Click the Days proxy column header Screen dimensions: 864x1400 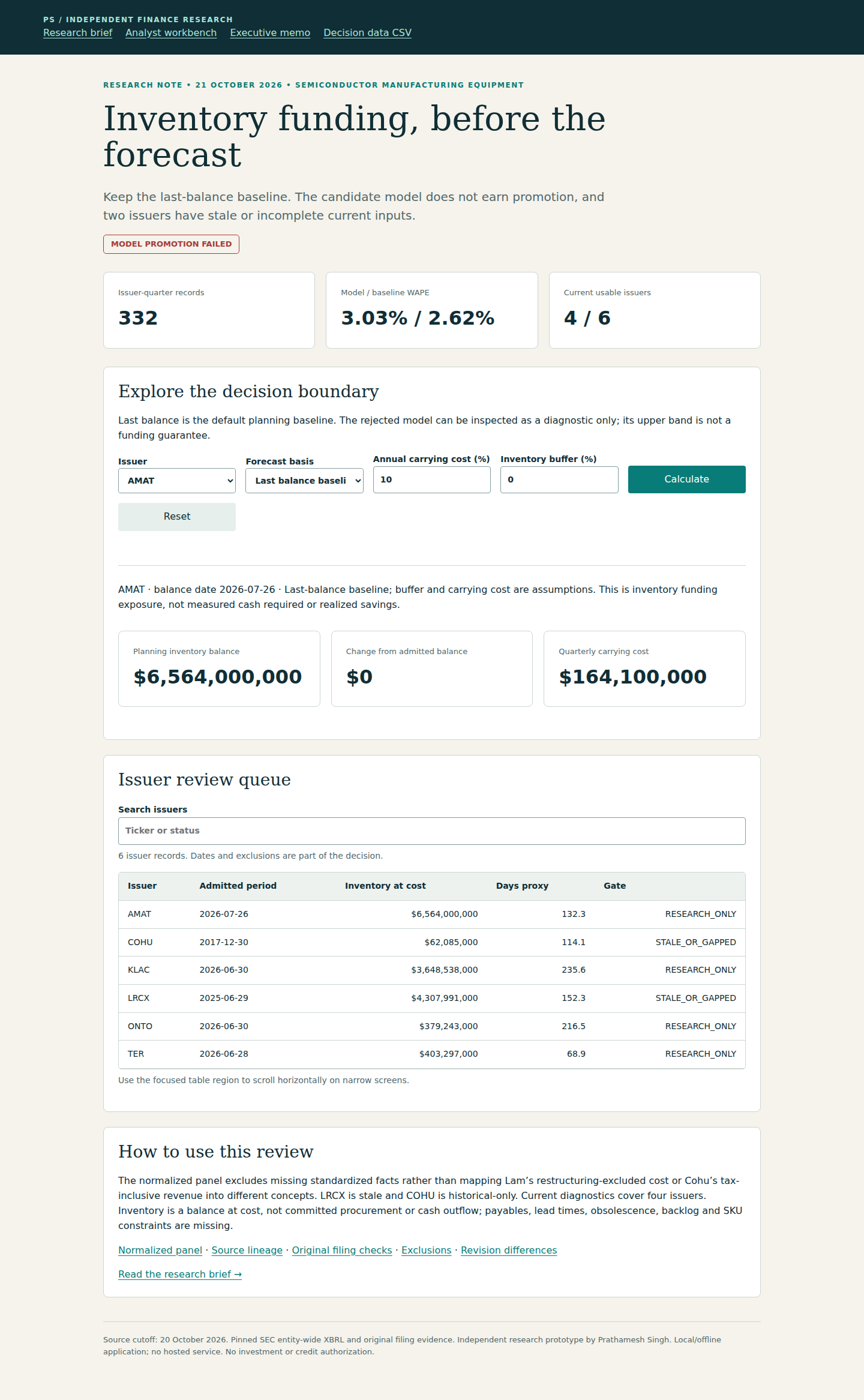coord(522,886)
